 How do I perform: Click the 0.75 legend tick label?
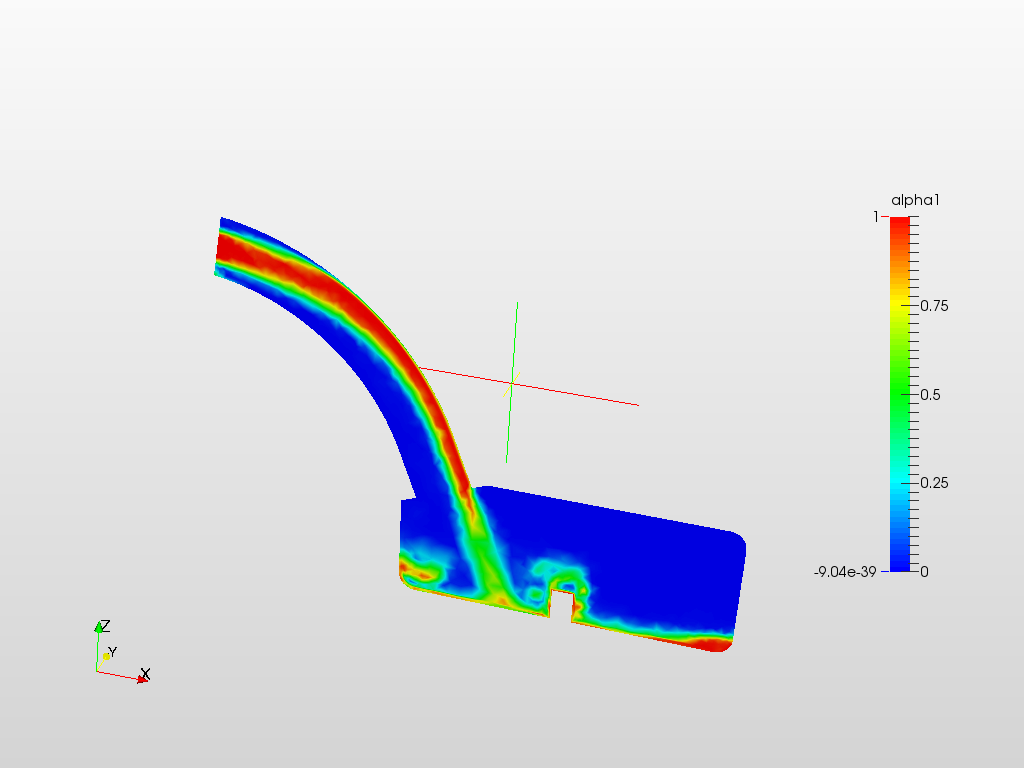coord(934,306)
